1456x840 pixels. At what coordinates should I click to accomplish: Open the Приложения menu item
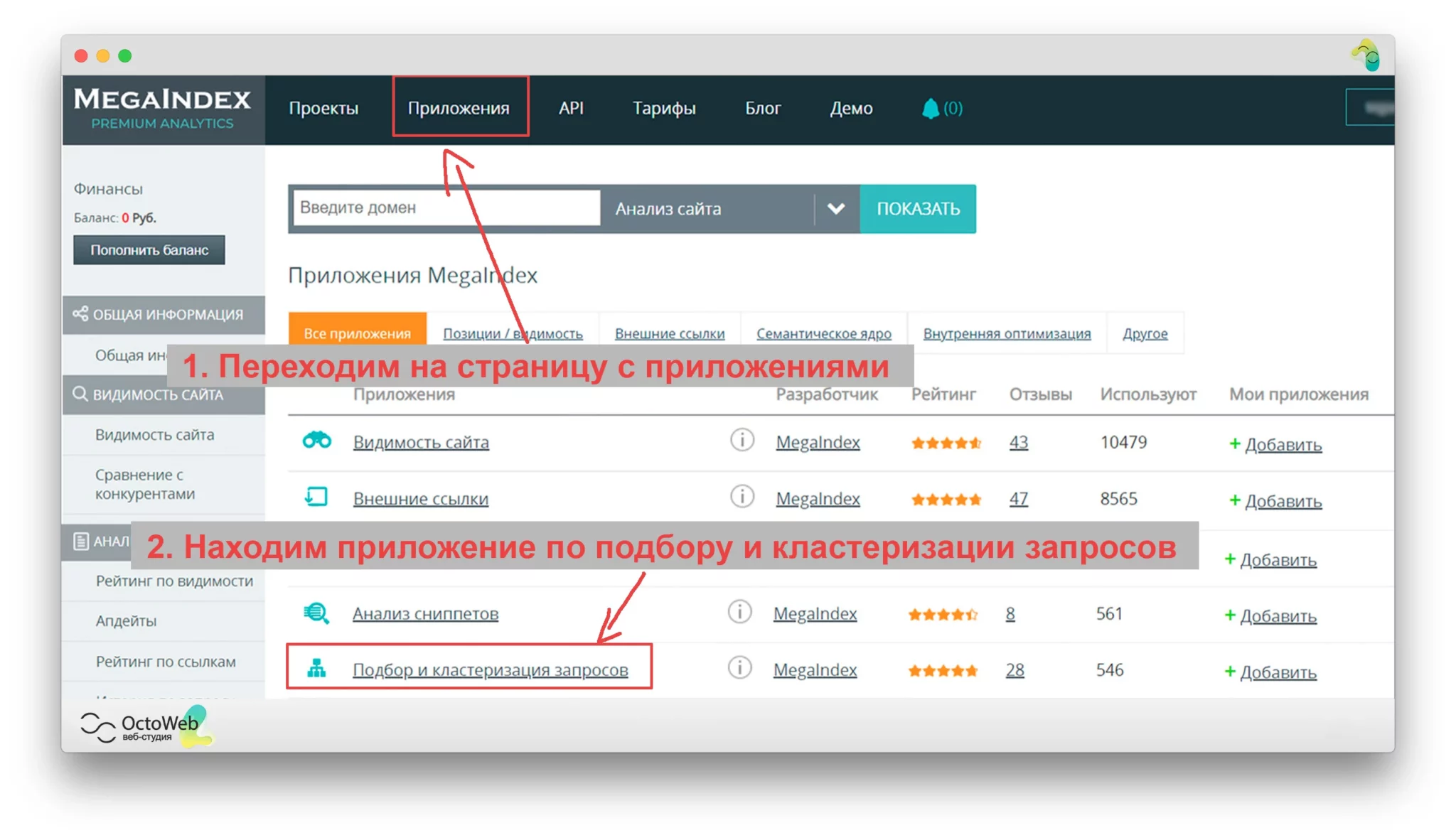click(459, 108)
